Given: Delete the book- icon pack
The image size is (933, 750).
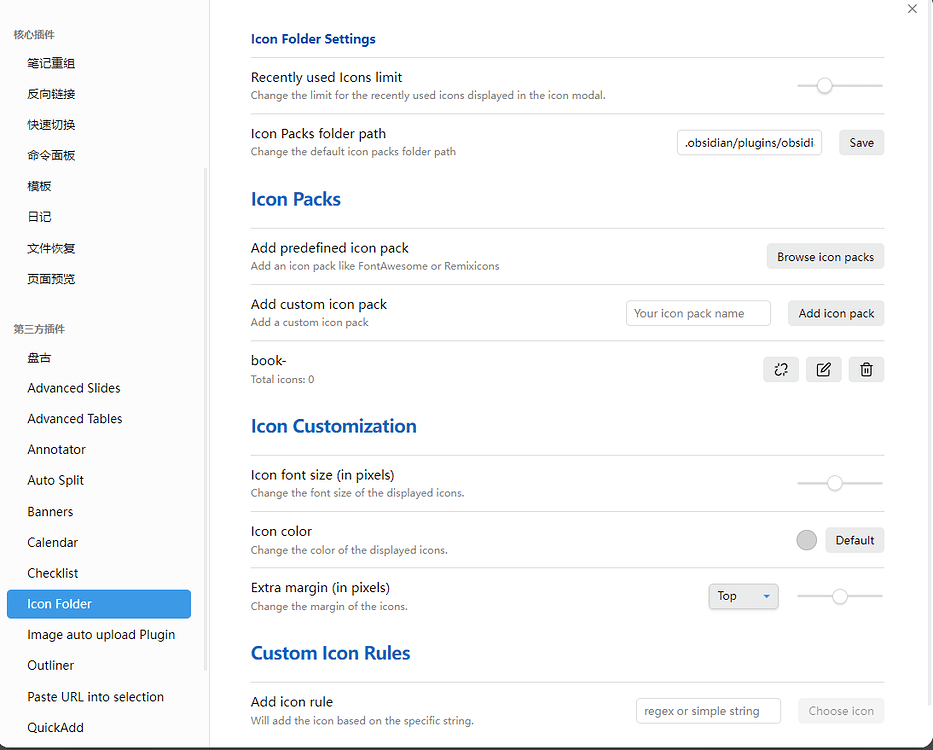Looking at the screenshot, I should (x=866, y=370).
